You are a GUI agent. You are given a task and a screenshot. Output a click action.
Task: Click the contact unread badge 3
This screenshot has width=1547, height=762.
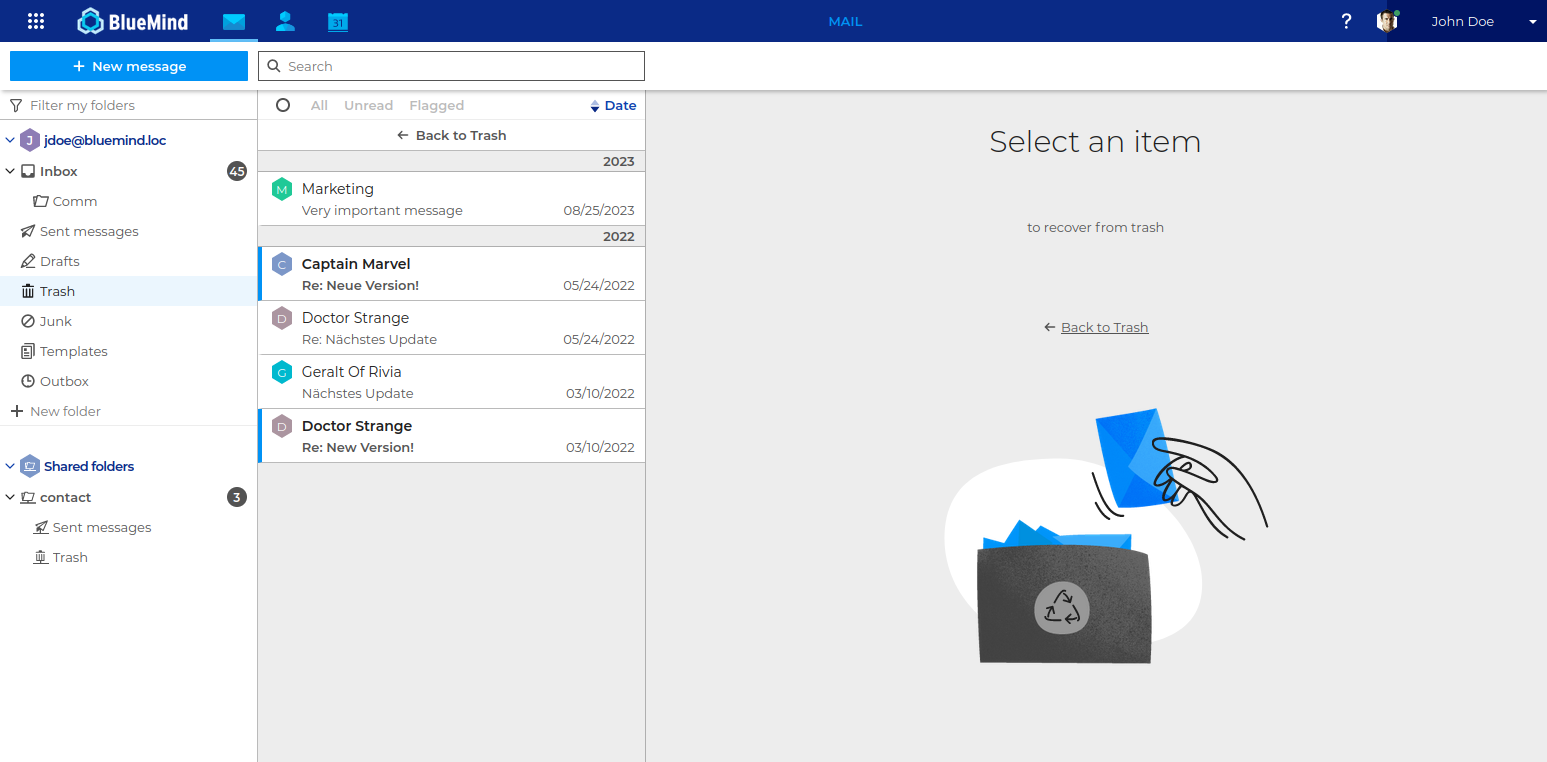237,497
